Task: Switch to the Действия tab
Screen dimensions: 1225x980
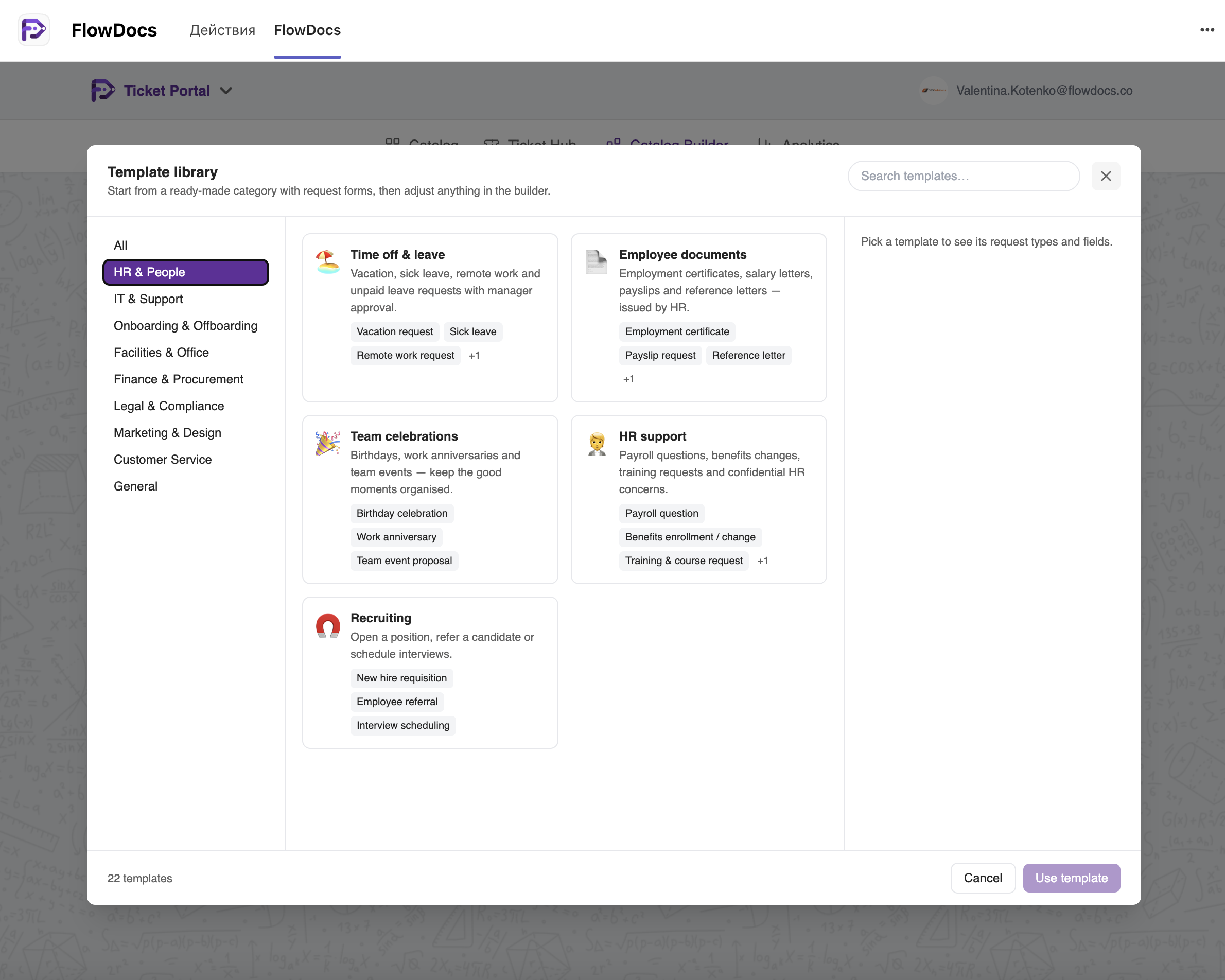Action: (222, 30)
